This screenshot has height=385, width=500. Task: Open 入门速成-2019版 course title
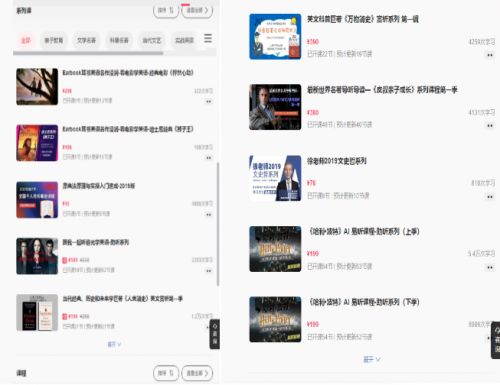(x=99, y=186)
